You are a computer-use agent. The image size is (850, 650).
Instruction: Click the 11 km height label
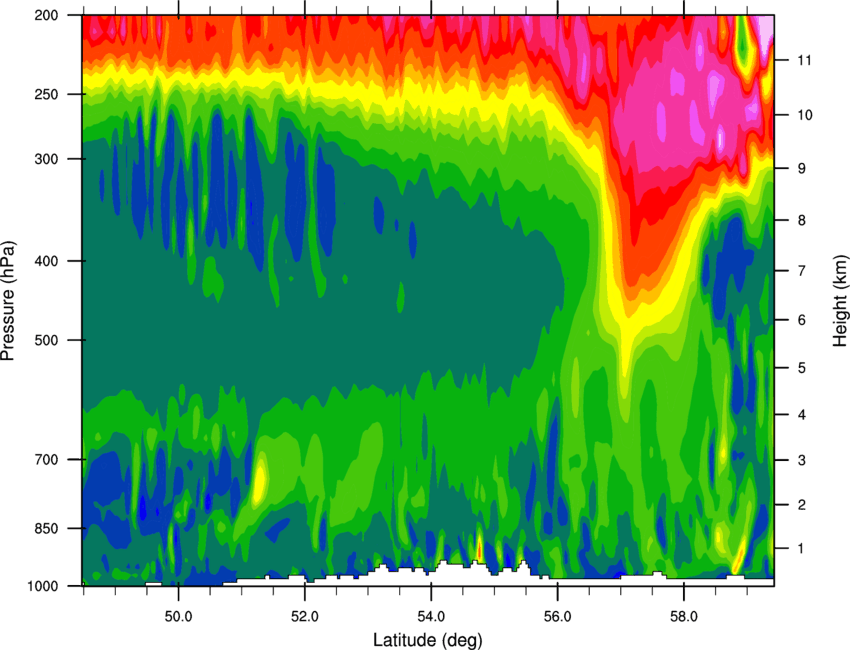pyautogui.click(x=805, y=60)
